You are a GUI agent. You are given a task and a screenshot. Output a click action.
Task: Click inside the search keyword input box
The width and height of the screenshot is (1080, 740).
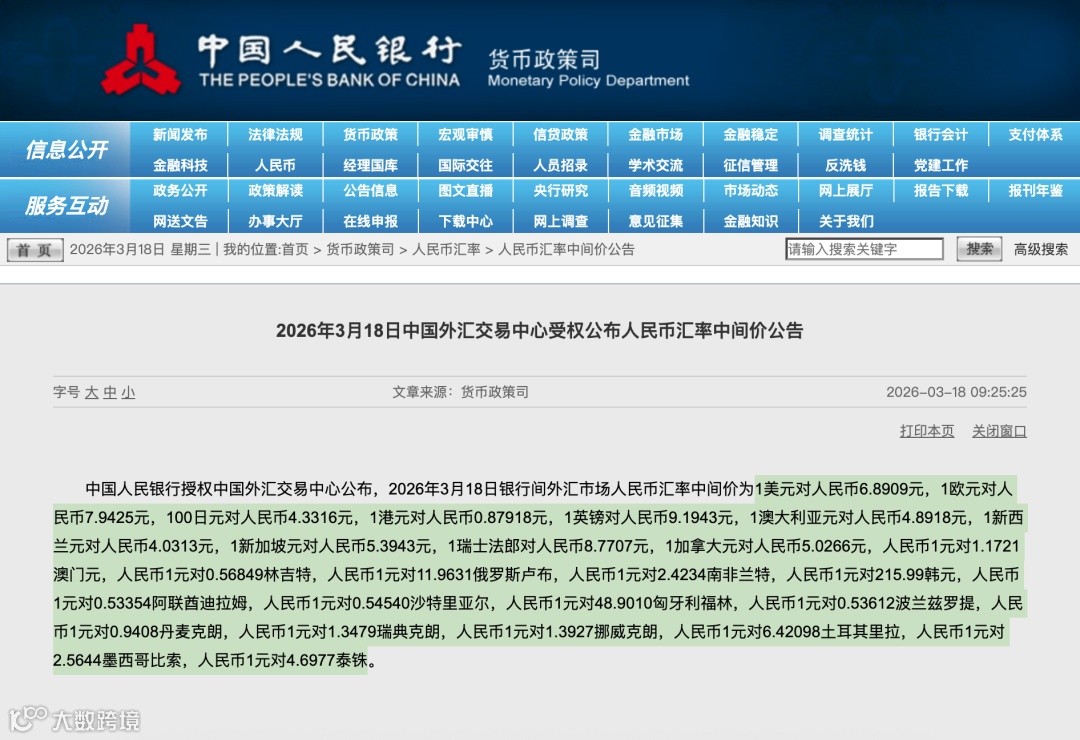(x=862, y=249)
